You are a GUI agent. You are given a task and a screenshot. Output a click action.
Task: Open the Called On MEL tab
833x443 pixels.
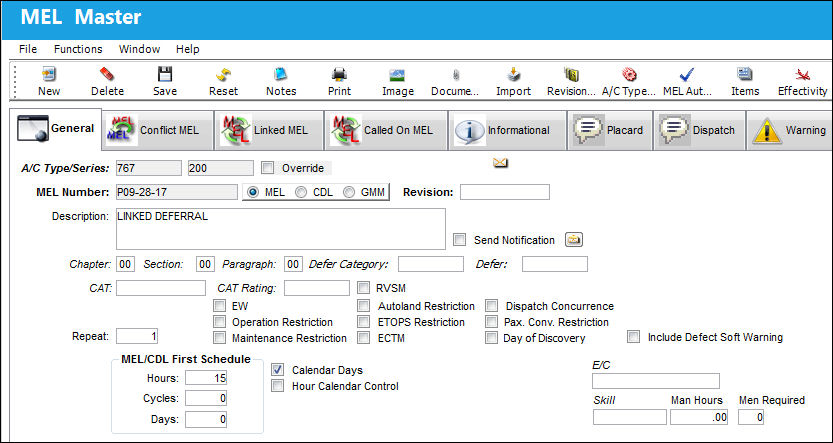[x=386, y=130]
